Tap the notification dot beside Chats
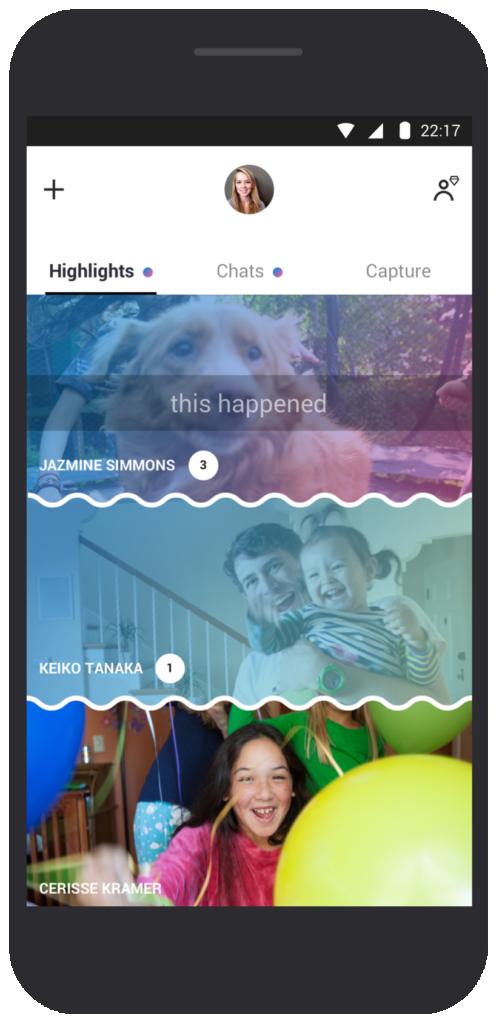The height and width of the screenshot is (1024, 502). [x=278, y=272]
